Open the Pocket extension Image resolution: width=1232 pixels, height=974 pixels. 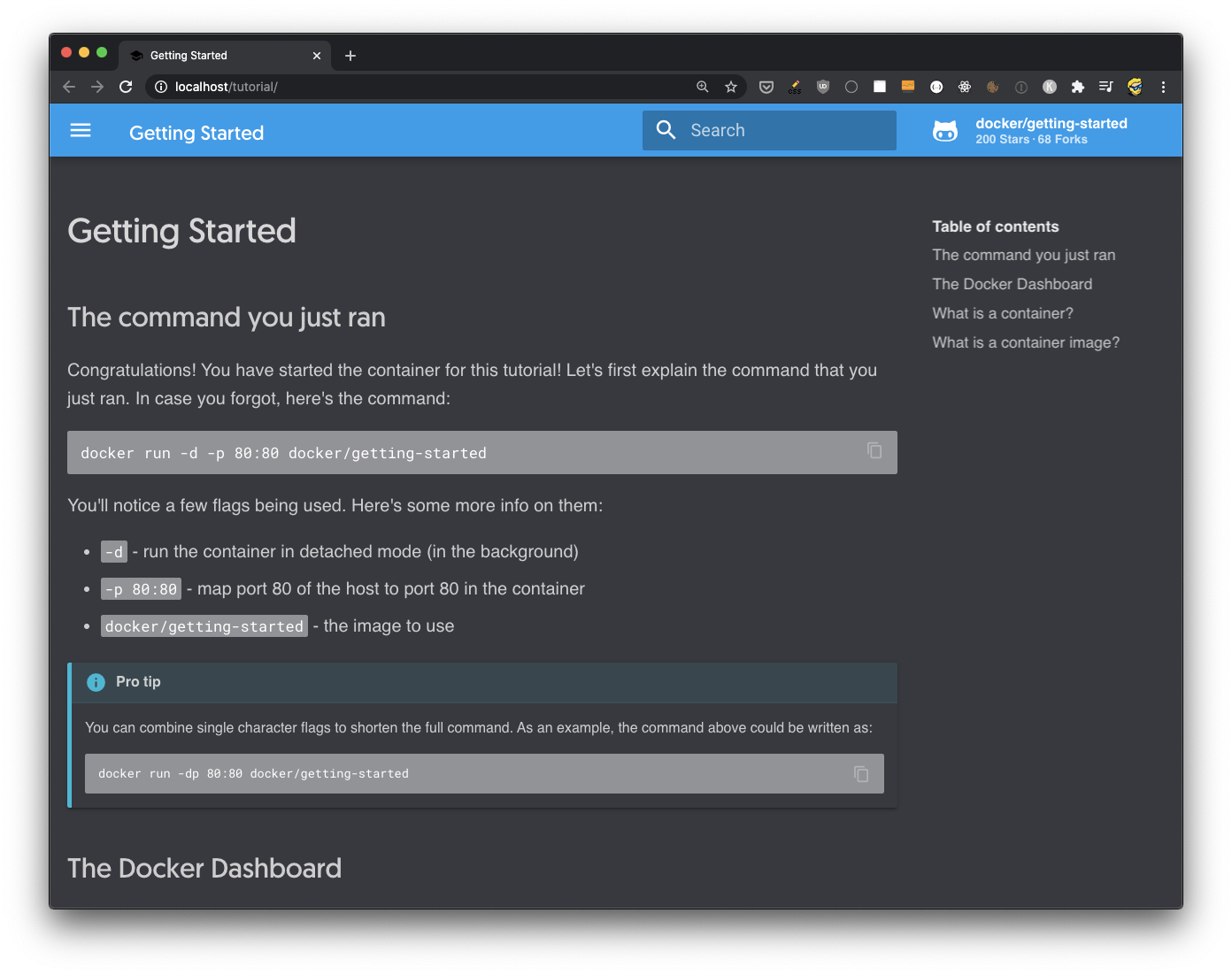766,87
